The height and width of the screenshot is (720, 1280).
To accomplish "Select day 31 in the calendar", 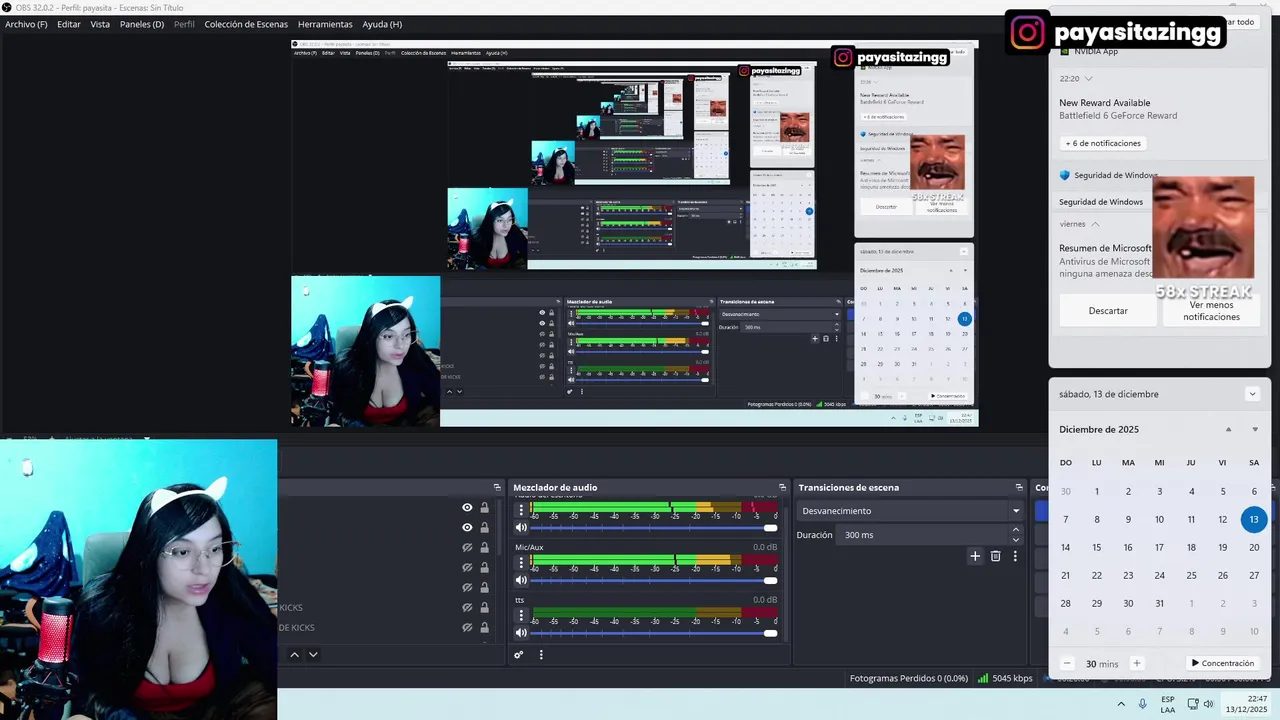I will [x=1159, y=603].
